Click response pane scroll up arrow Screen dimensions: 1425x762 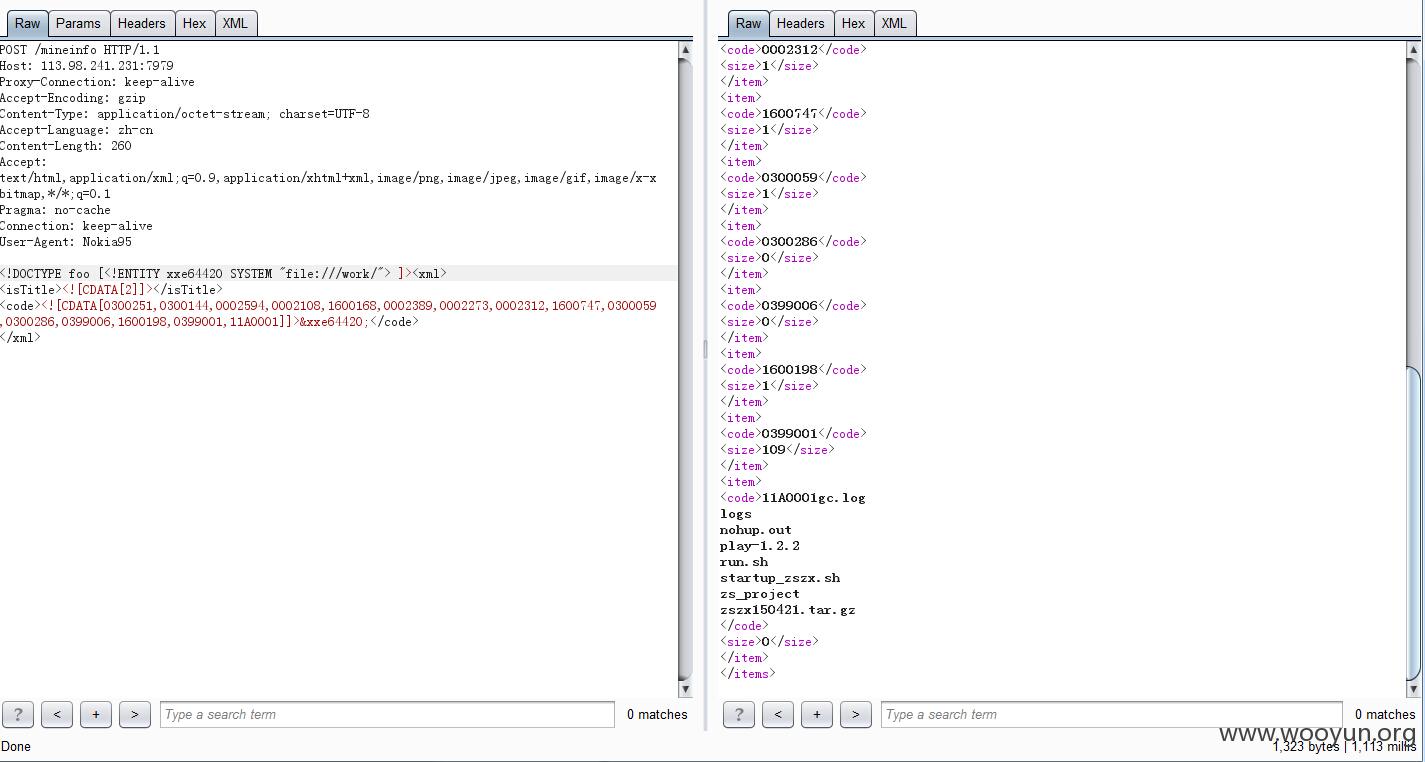coord(1414,50)
